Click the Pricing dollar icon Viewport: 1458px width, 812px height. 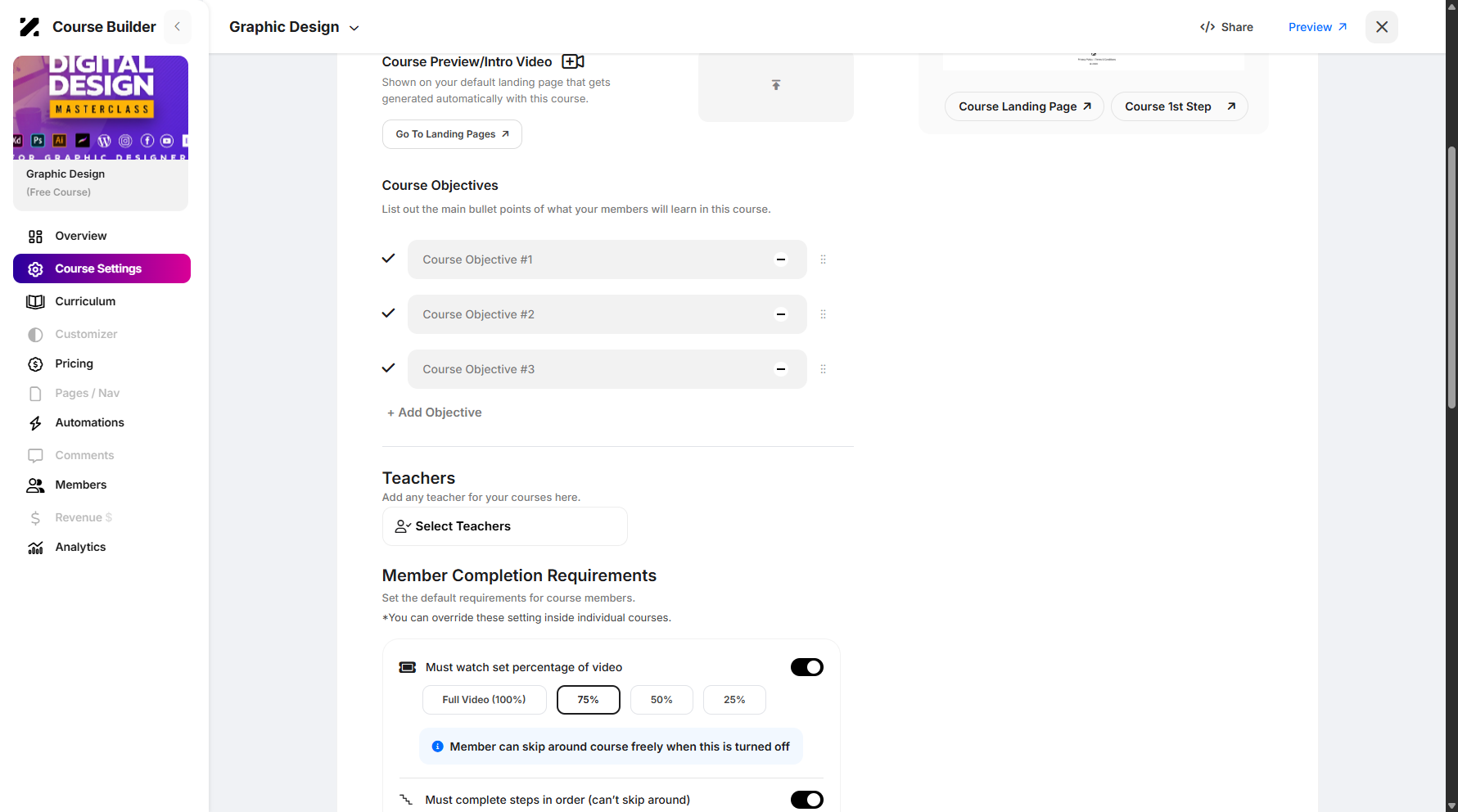click(35, 363)
